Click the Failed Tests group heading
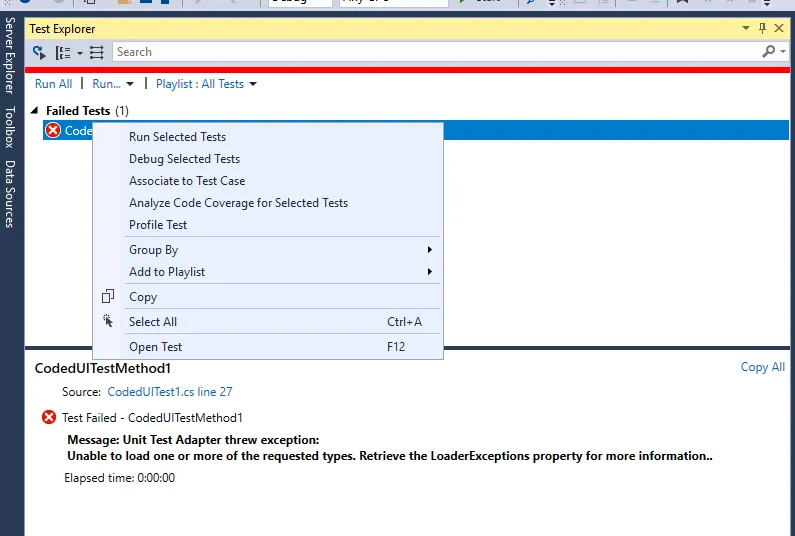This screenshot has height=536, width=795. [x=87, y=111]
